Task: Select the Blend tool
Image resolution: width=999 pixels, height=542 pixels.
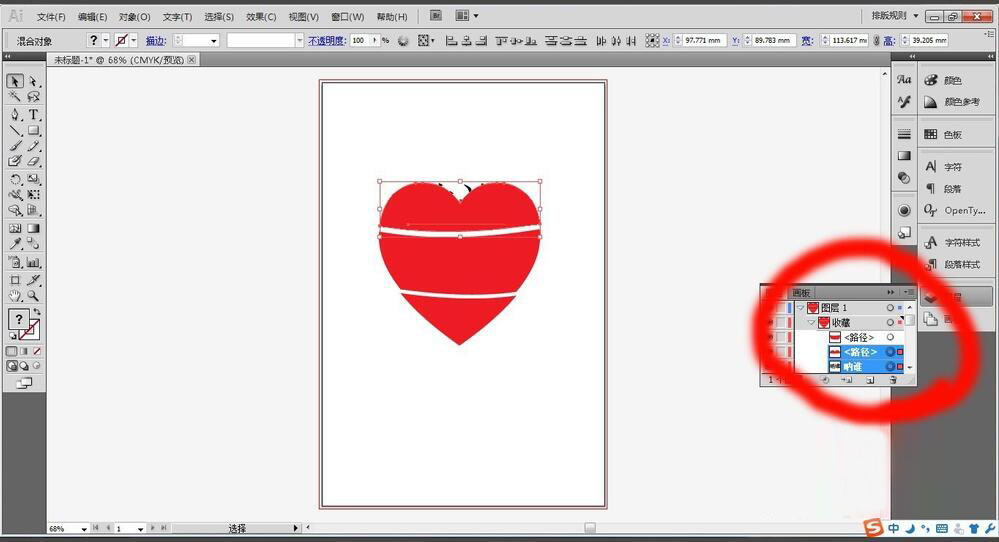Action: pyautogui.click(x=33, y=243)
